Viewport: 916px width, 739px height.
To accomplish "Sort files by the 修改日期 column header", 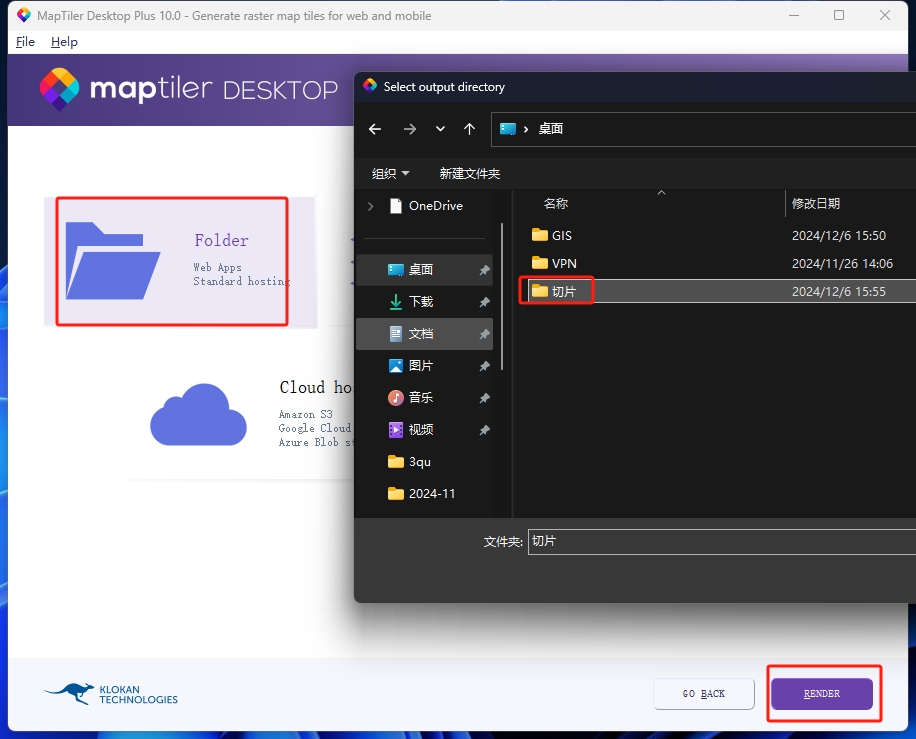I will [x=816, y=203].
